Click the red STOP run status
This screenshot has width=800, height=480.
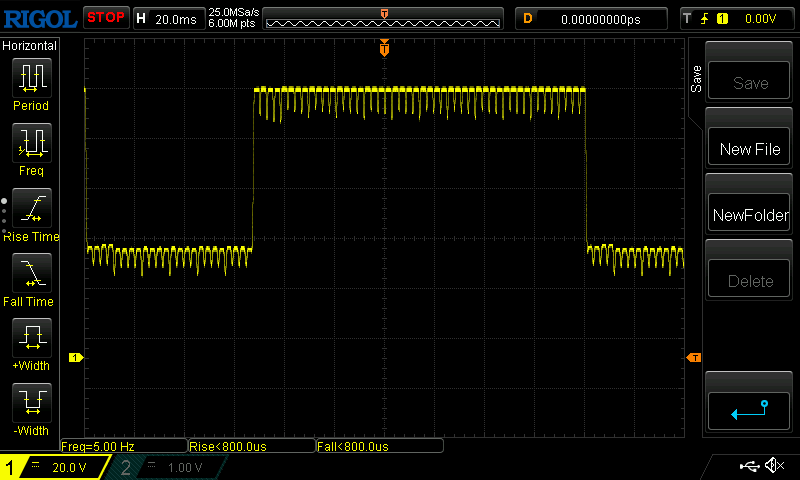coord(105,17)
